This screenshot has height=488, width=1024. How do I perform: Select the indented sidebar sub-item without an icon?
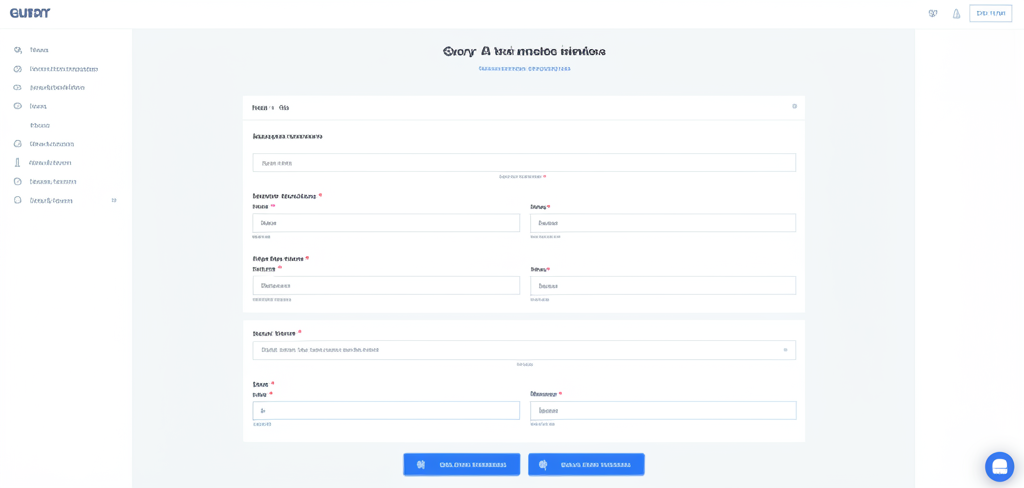[x=40, y=125]
